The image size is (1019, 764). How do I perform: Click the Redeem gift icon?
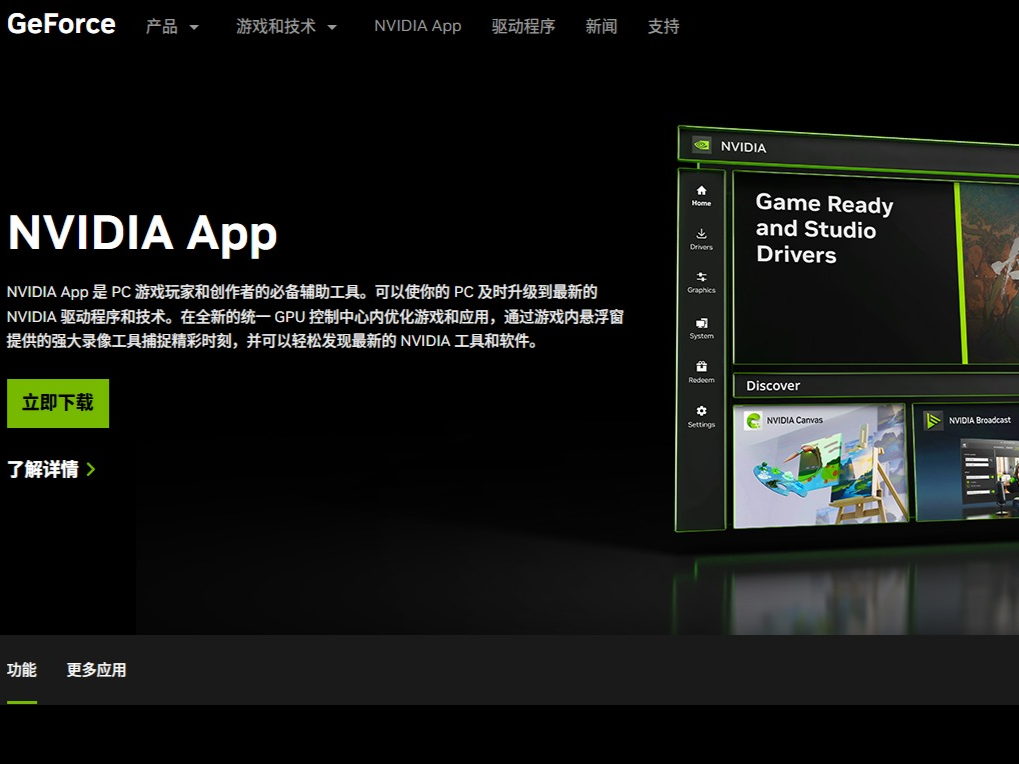click(701, 367)
